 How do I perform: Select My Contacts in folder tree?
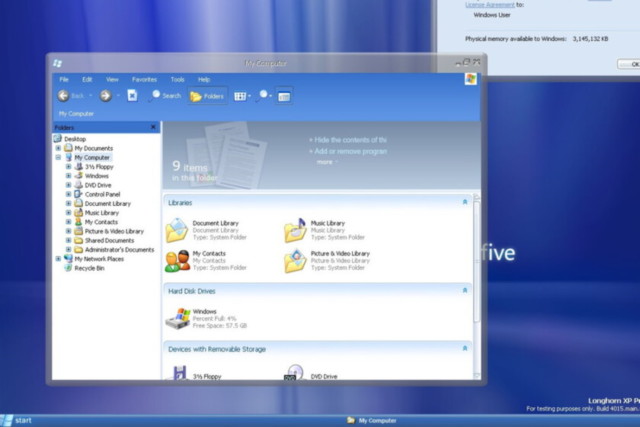coord(101,222)
